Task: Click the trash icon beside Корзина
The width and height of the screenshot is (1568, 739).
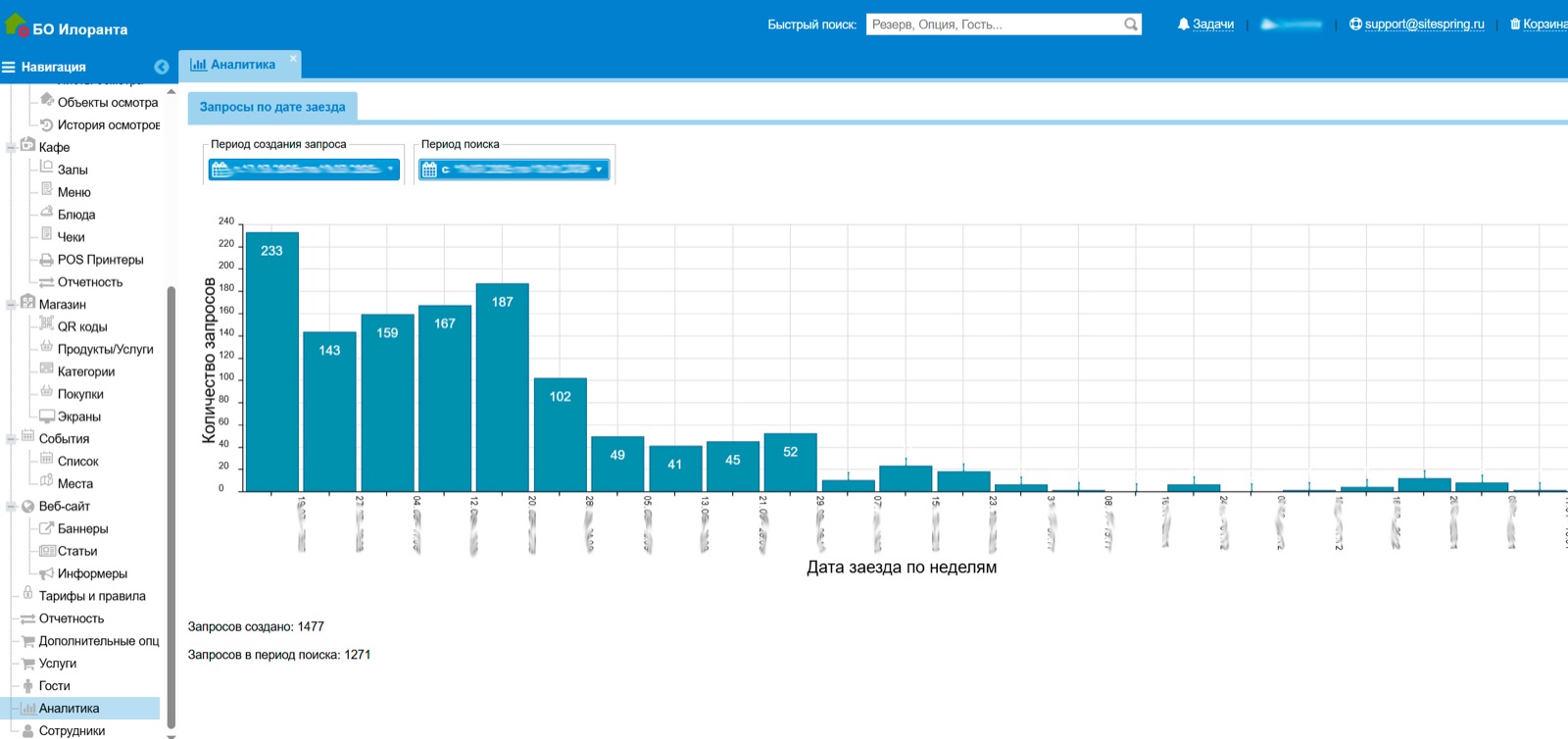Action: click(1515, 25)
